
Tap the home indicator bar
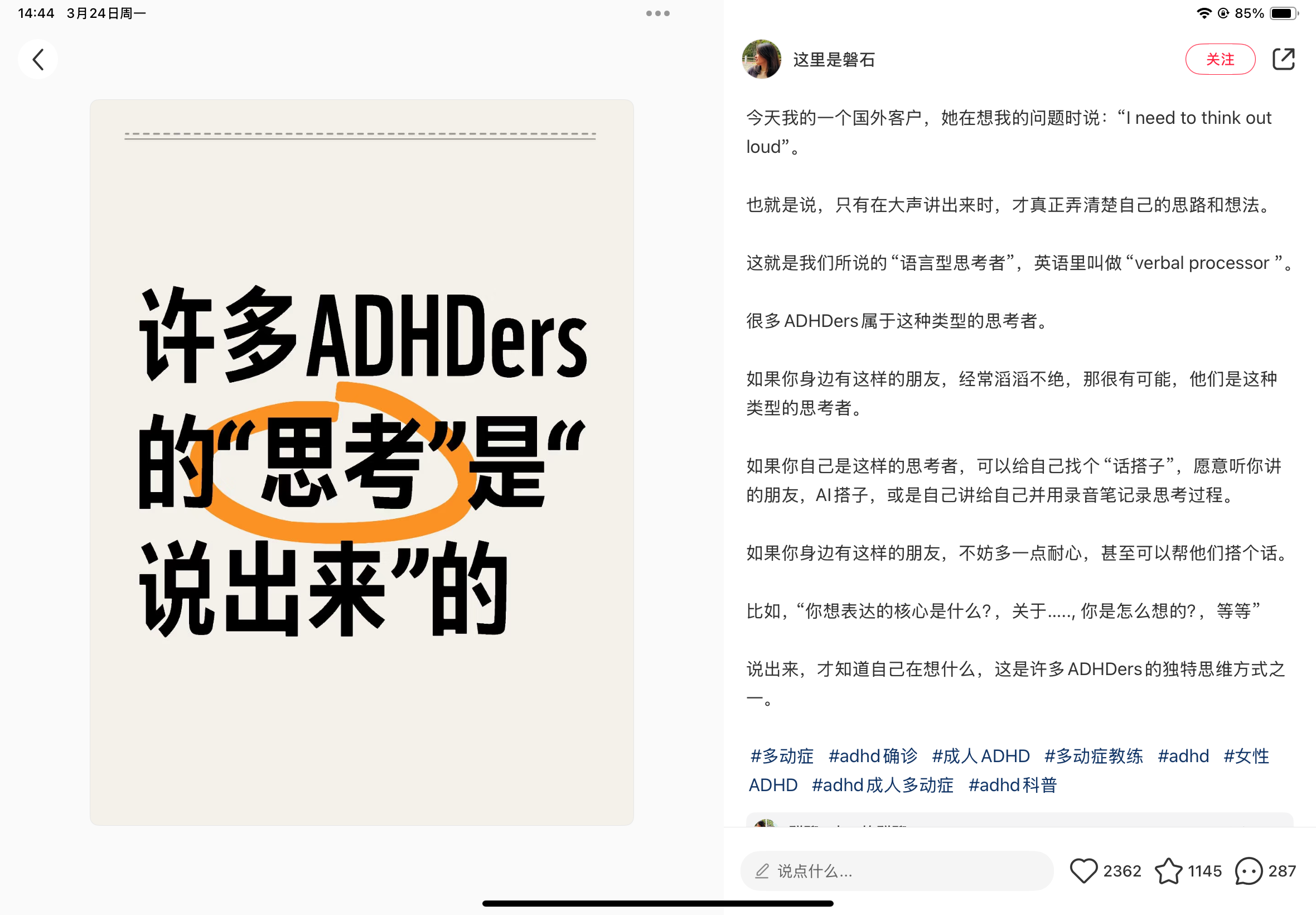(657, 903)
